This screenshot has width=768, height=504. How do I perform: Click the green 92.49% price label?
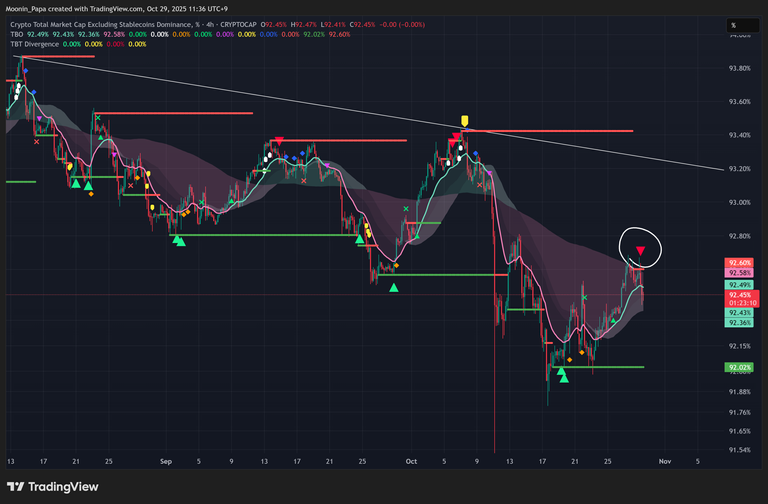pyautogui.click(x=740, y=284)
